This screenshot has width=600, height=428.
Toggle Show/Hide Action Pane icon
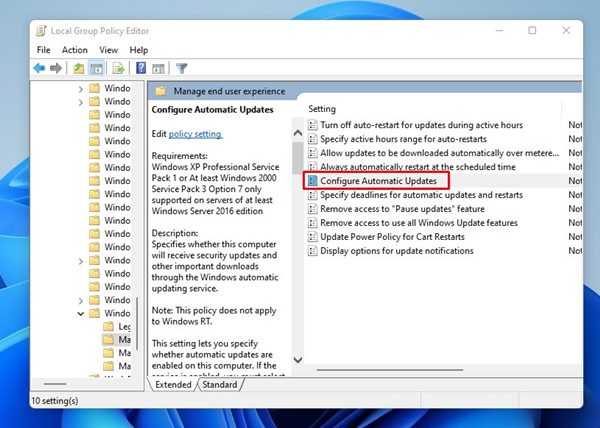point(158,68)
